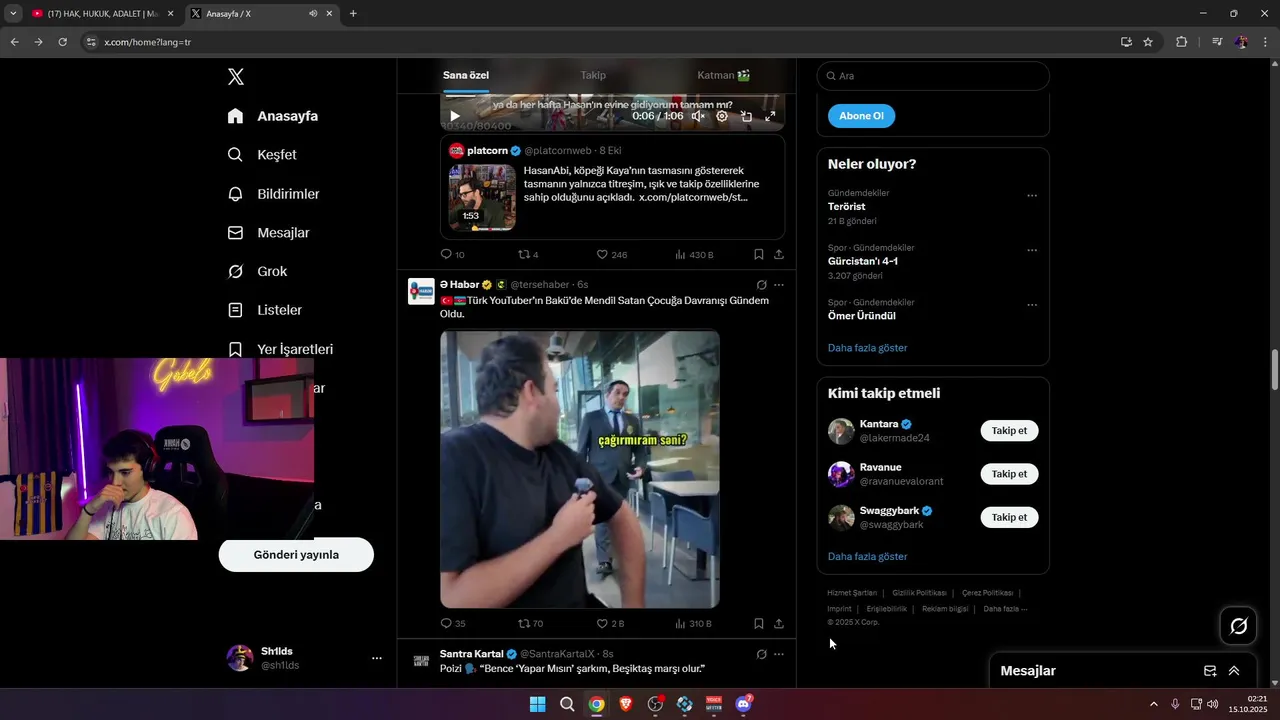Viewport: 1280px width, 720px height.
Task: Click the Abone Ol button
Action: 861,116
